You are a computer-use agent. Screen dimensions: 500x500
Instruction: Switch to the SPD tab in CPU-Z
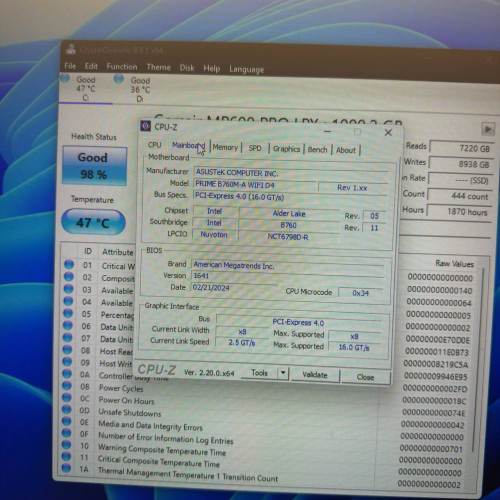(255, 148)
